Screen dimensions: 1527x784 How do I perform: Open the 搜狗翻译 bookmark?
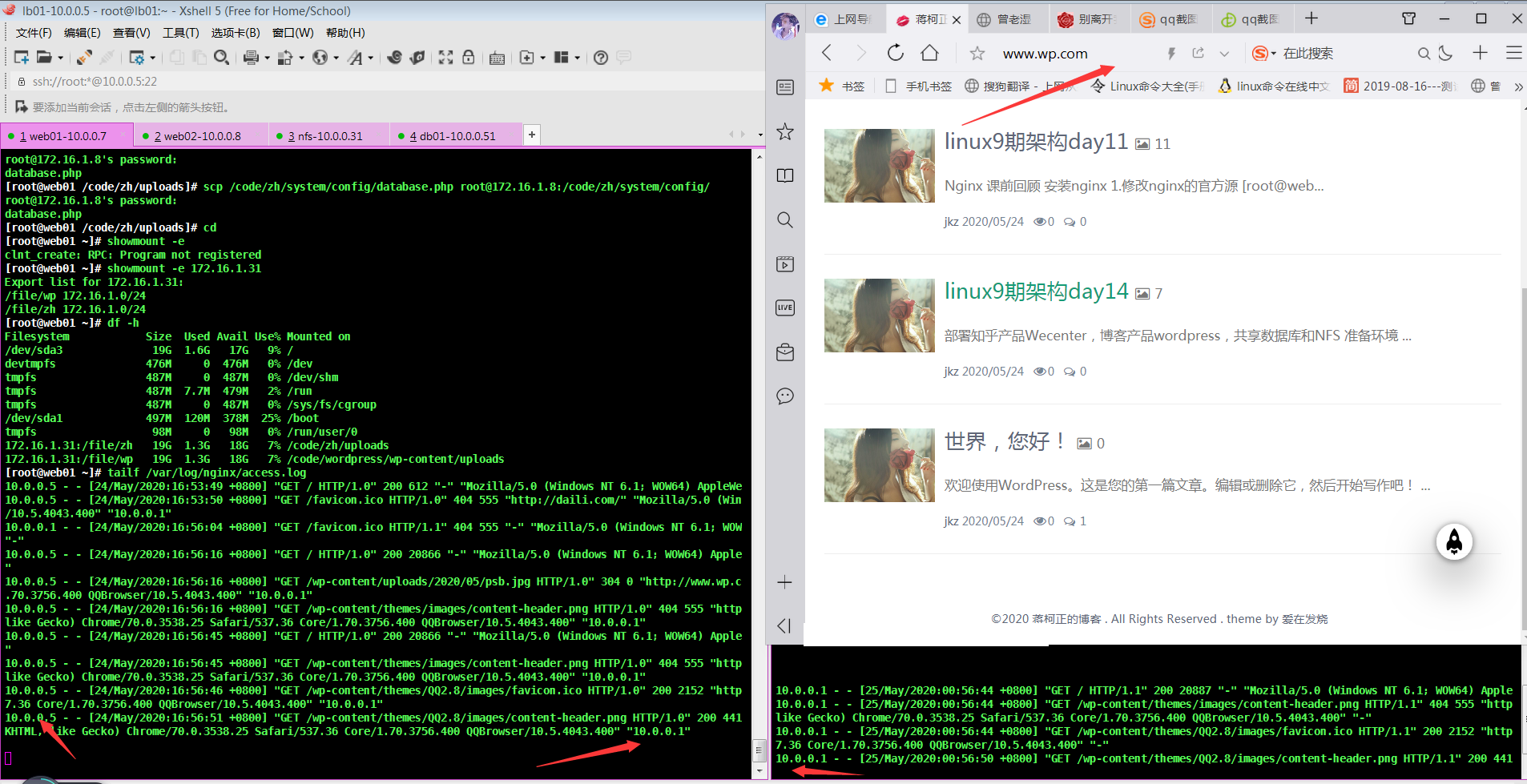click(x=1019, y=86)
